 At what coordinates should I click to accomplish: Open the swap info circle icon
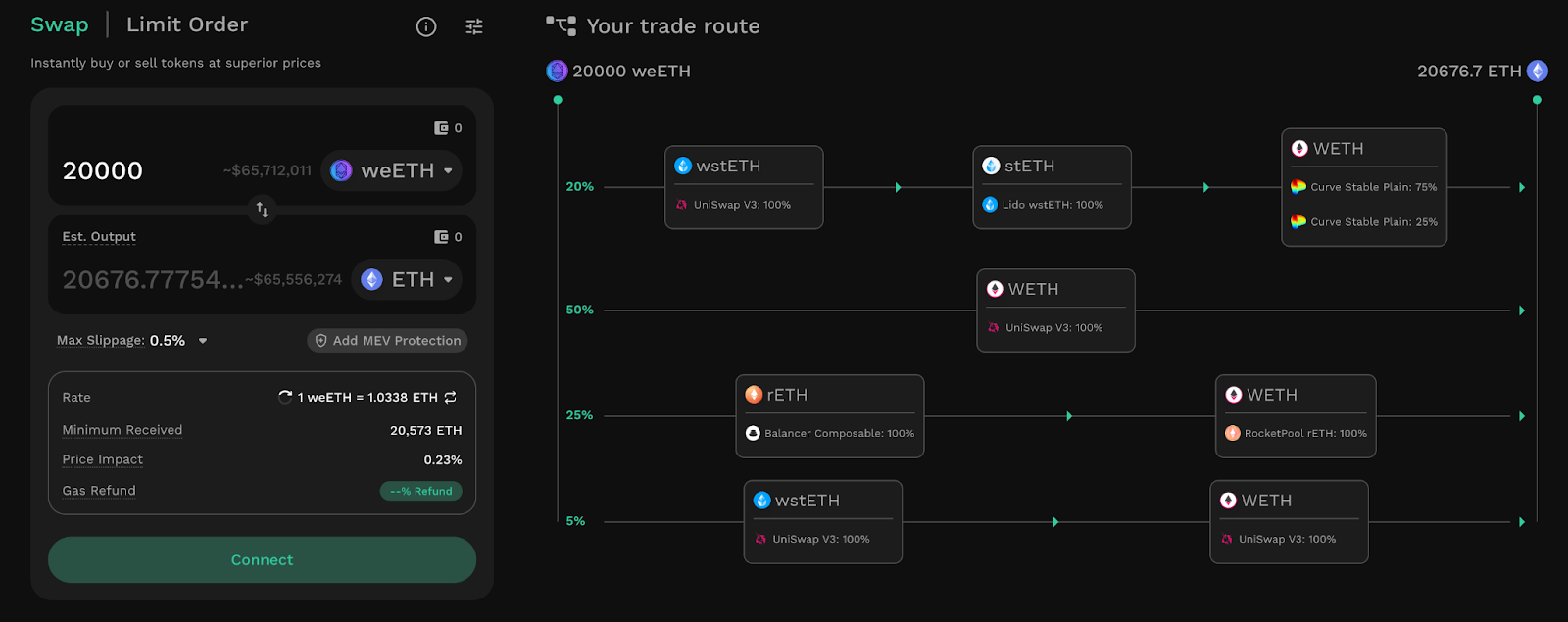tap(426, 26)
